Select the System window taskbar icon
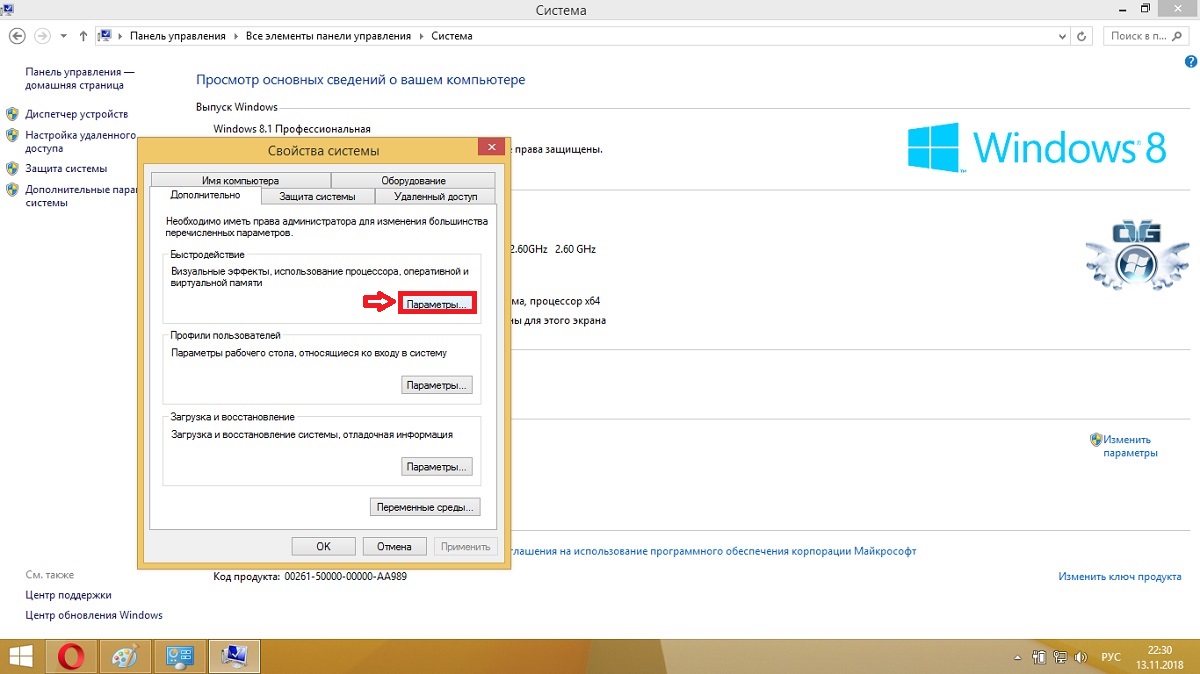1200x674 pixels. (x=234, y=656)
